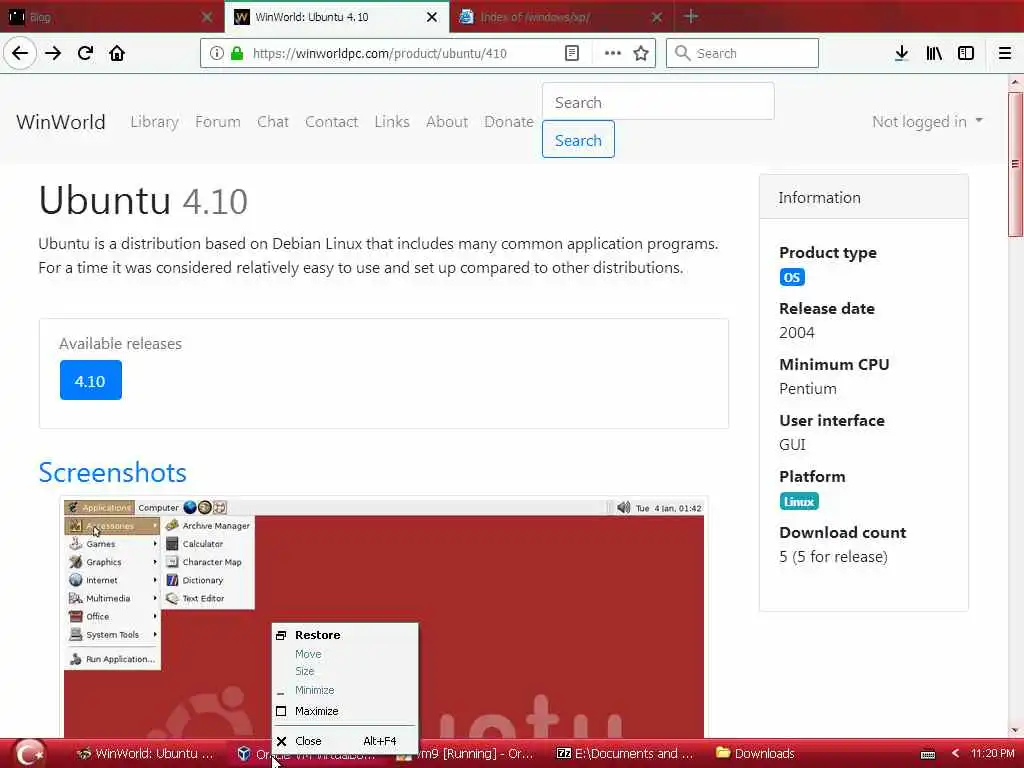This screenshot has height=768, width=1024.
Task: Click the Linux platform badge
Action: coord(799,502)
